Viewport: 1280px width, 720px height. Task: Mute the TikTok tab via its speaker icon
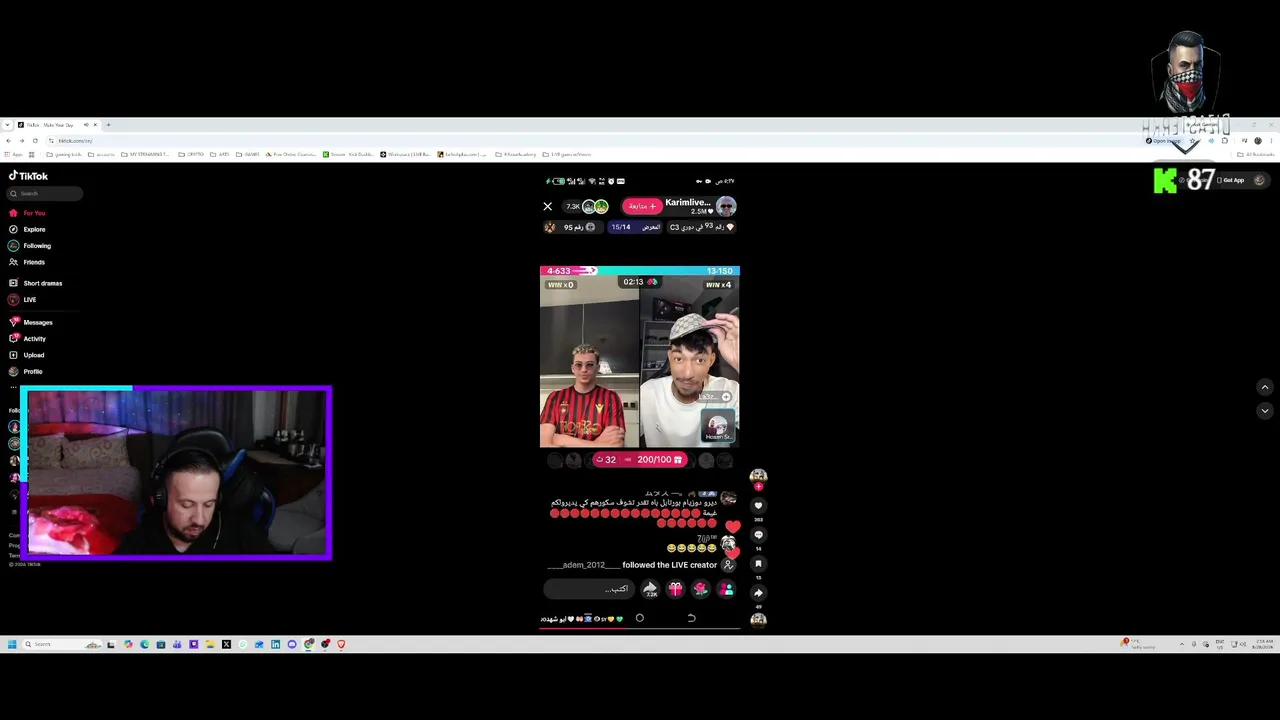(86, 125)
